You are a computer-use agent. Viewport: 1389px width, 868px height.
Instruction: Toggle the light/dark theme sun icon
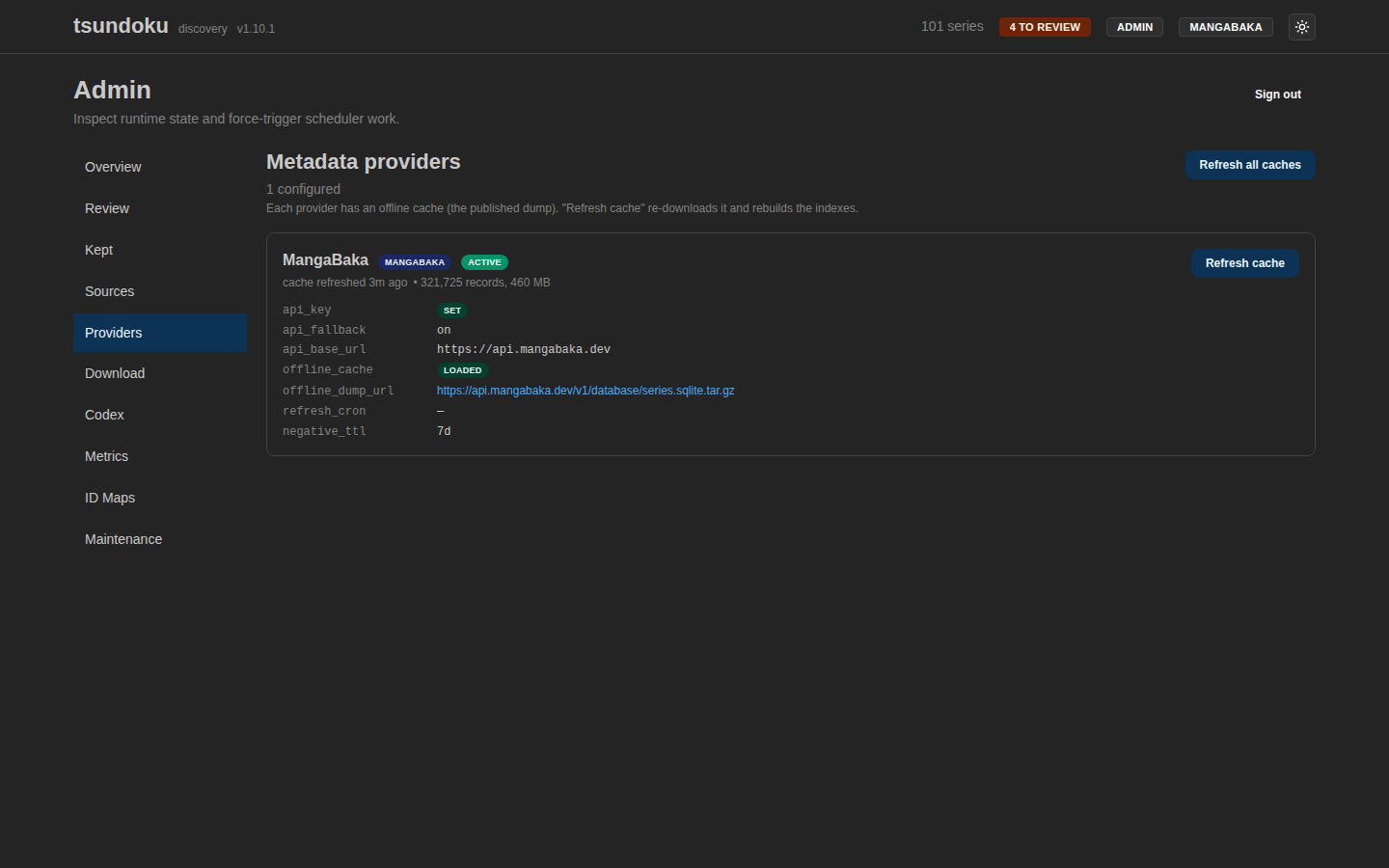click(x=1301, y=27)
